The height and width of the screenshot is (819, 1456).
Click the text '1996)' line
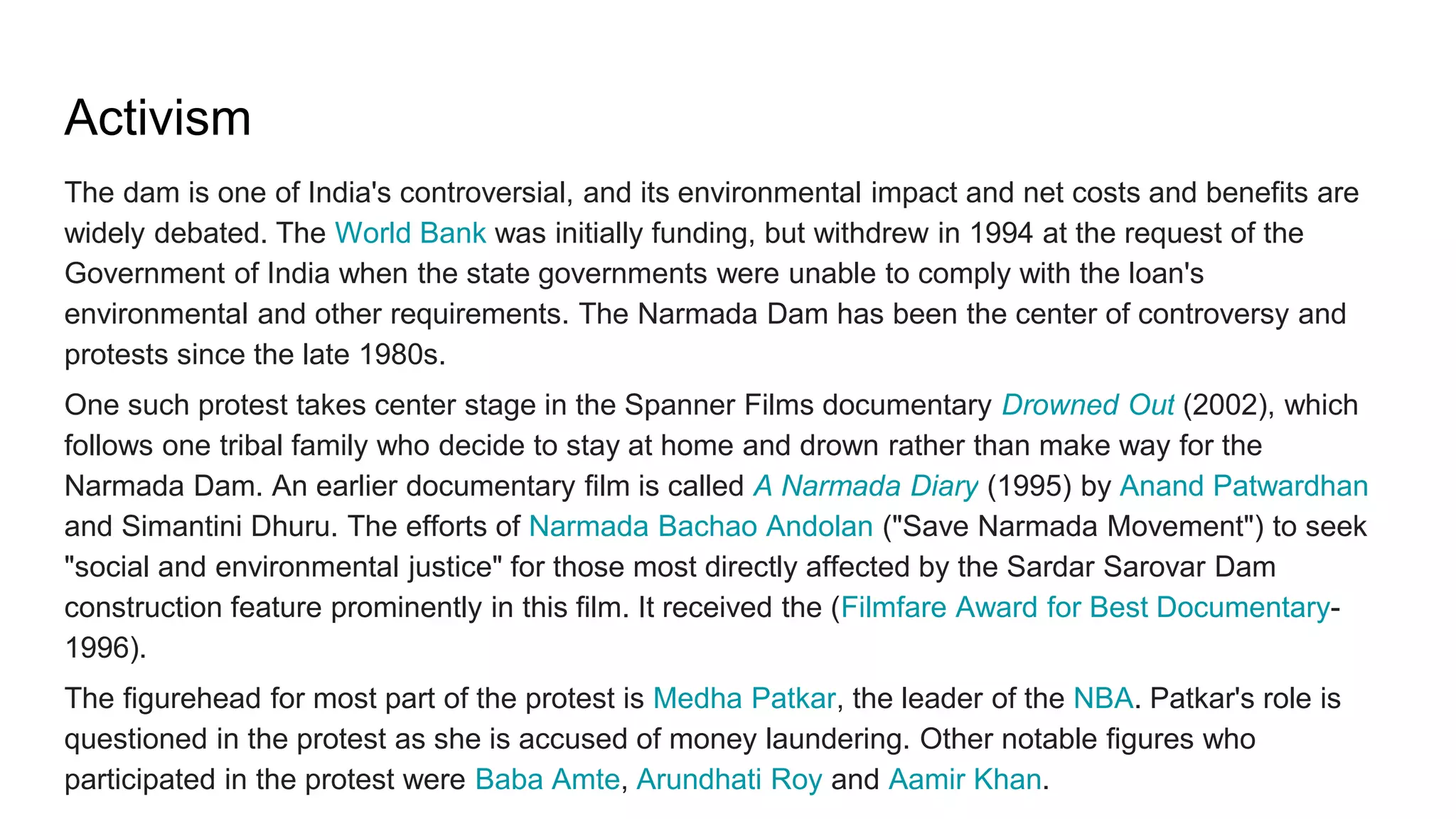pos(105,648)
